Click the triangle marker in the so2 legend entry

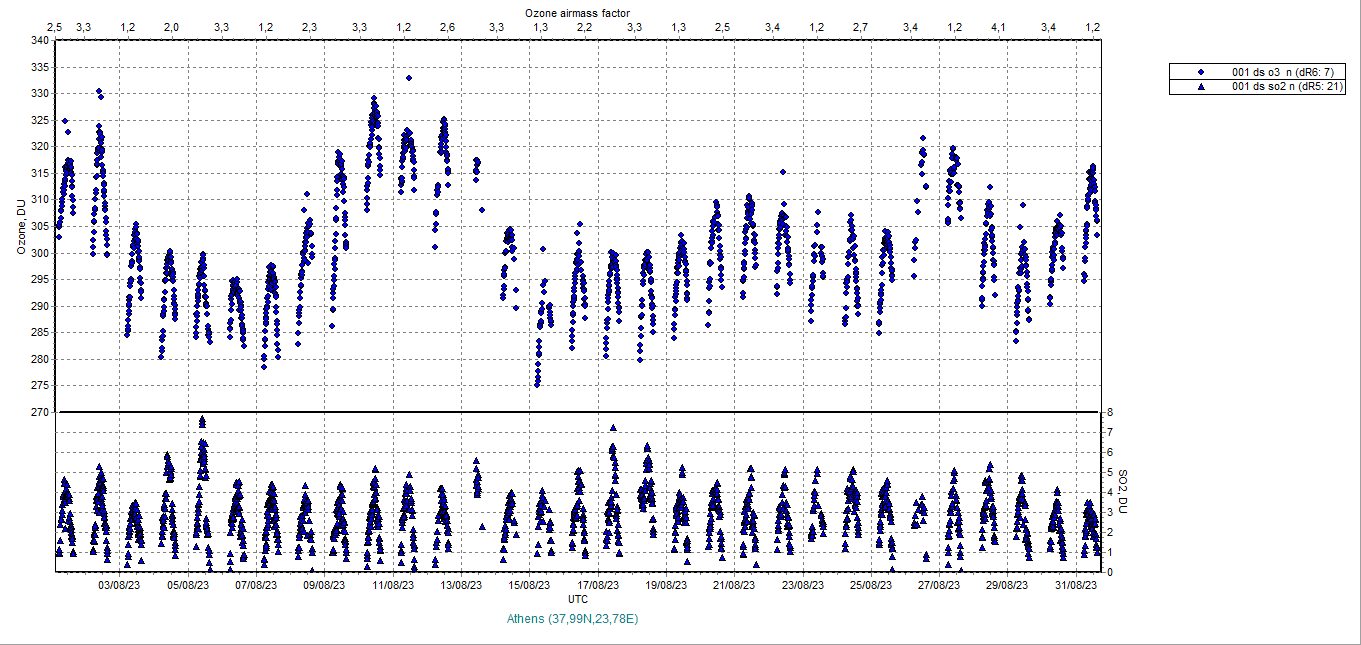point(1201,87)
